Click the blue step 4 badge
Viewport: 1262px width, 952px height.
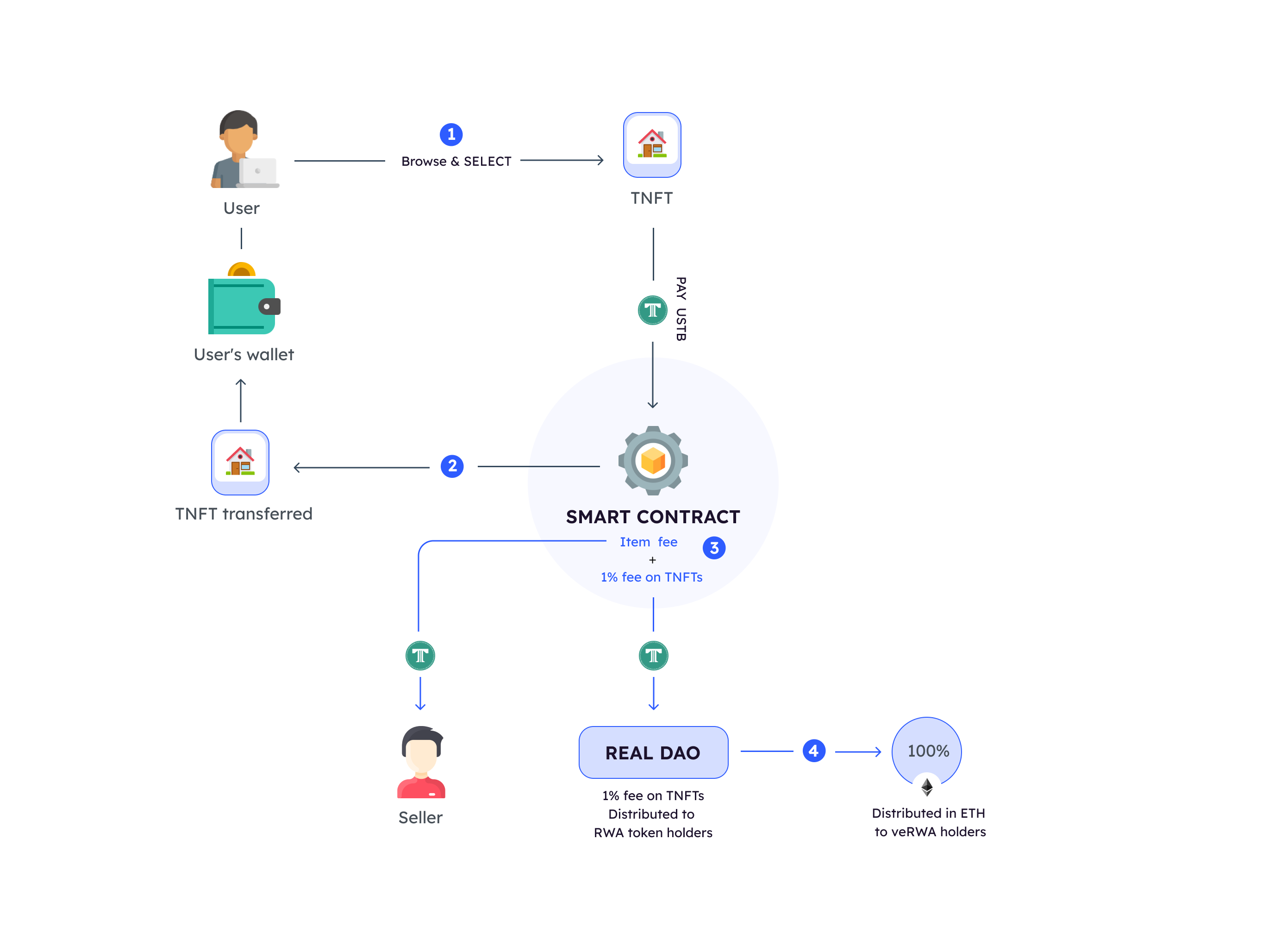tap(813, 751)
